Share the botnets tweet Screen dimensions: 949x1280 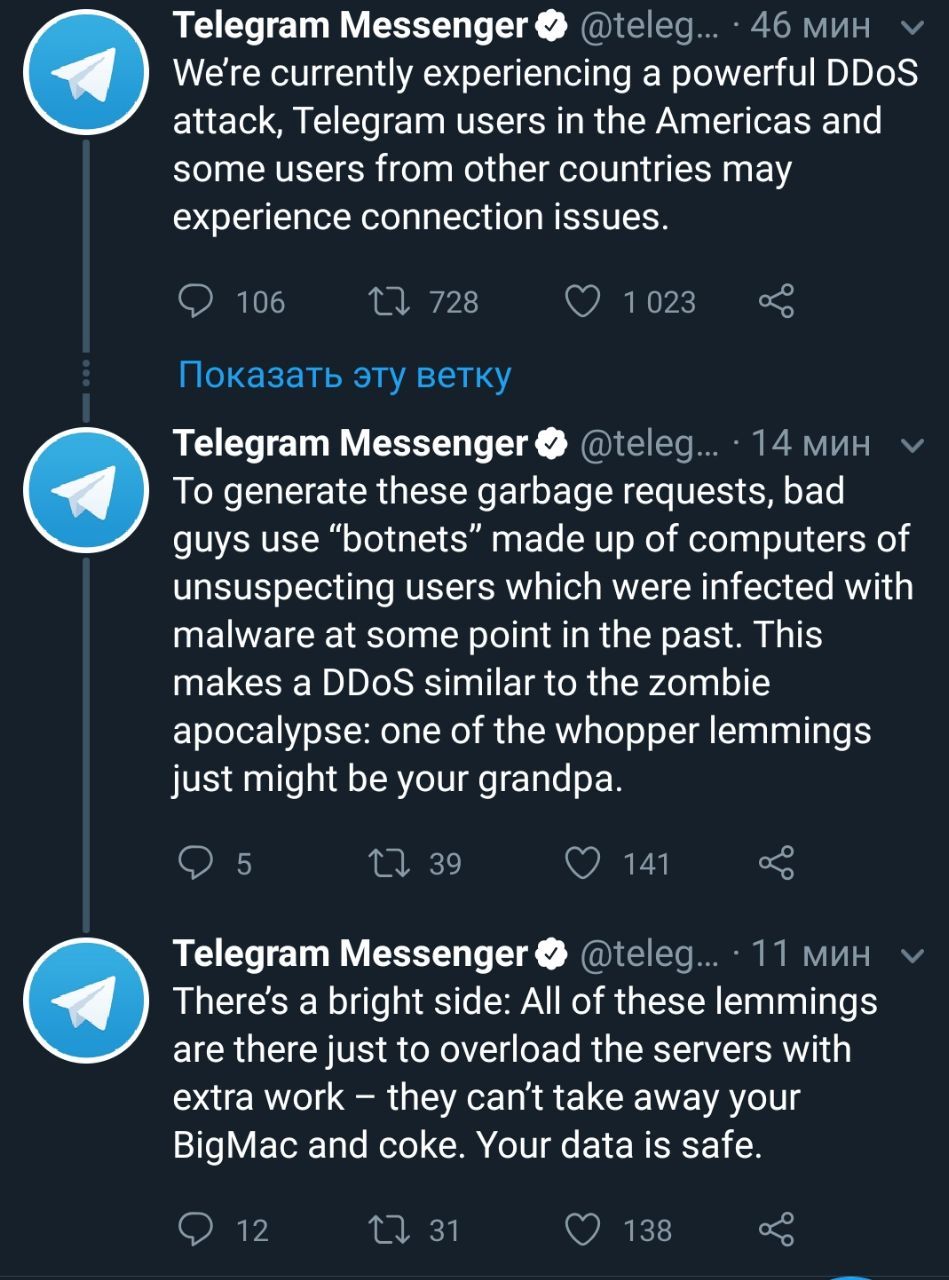point(776,863)
